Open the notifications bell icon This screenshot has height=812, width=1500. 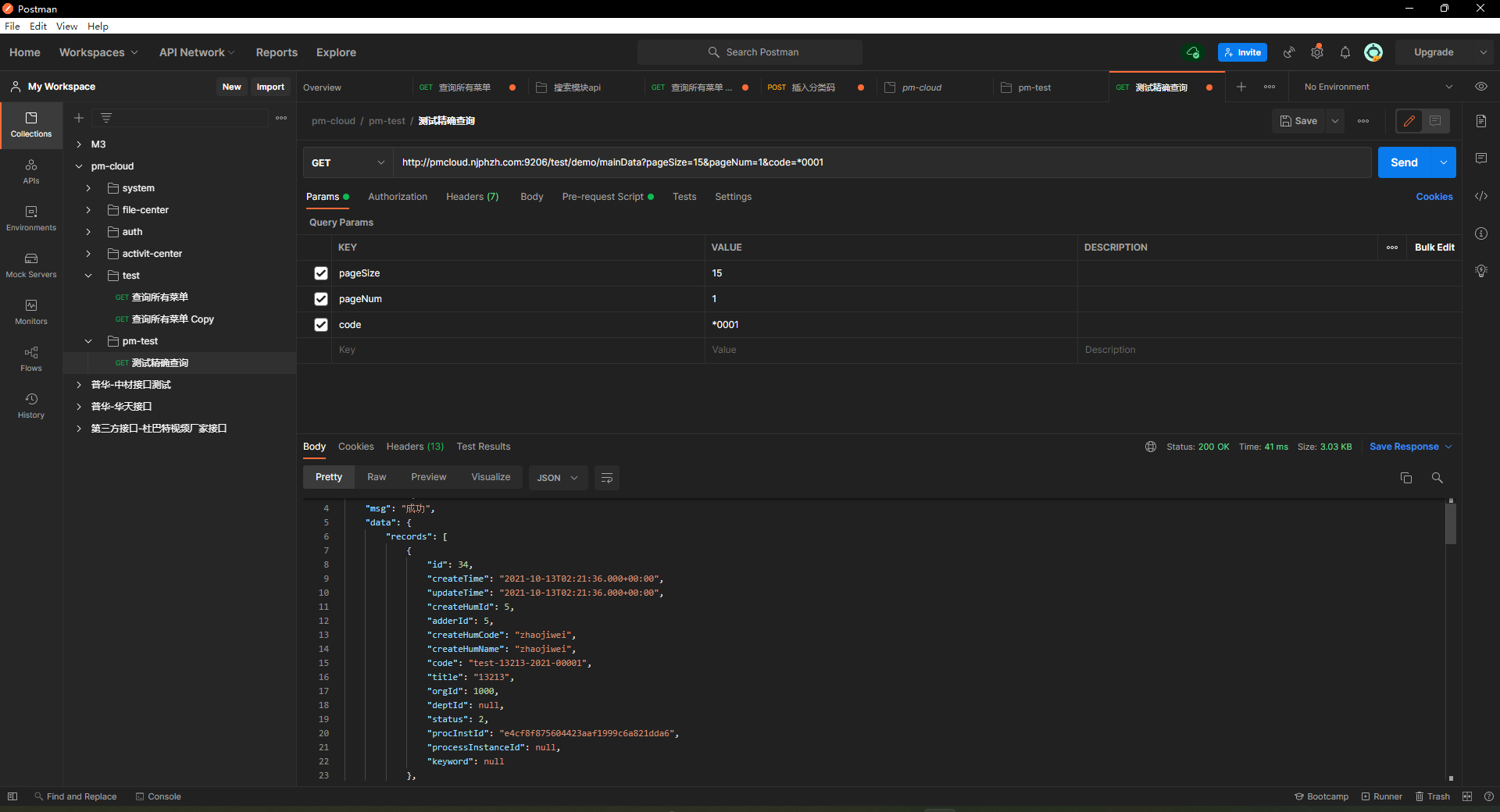click(1345, 52)
